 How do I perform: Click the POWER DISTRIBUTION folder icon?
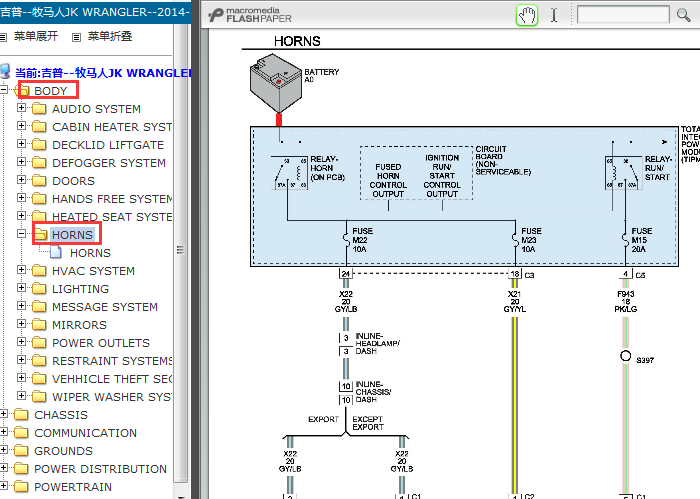(x=21, y=469)
